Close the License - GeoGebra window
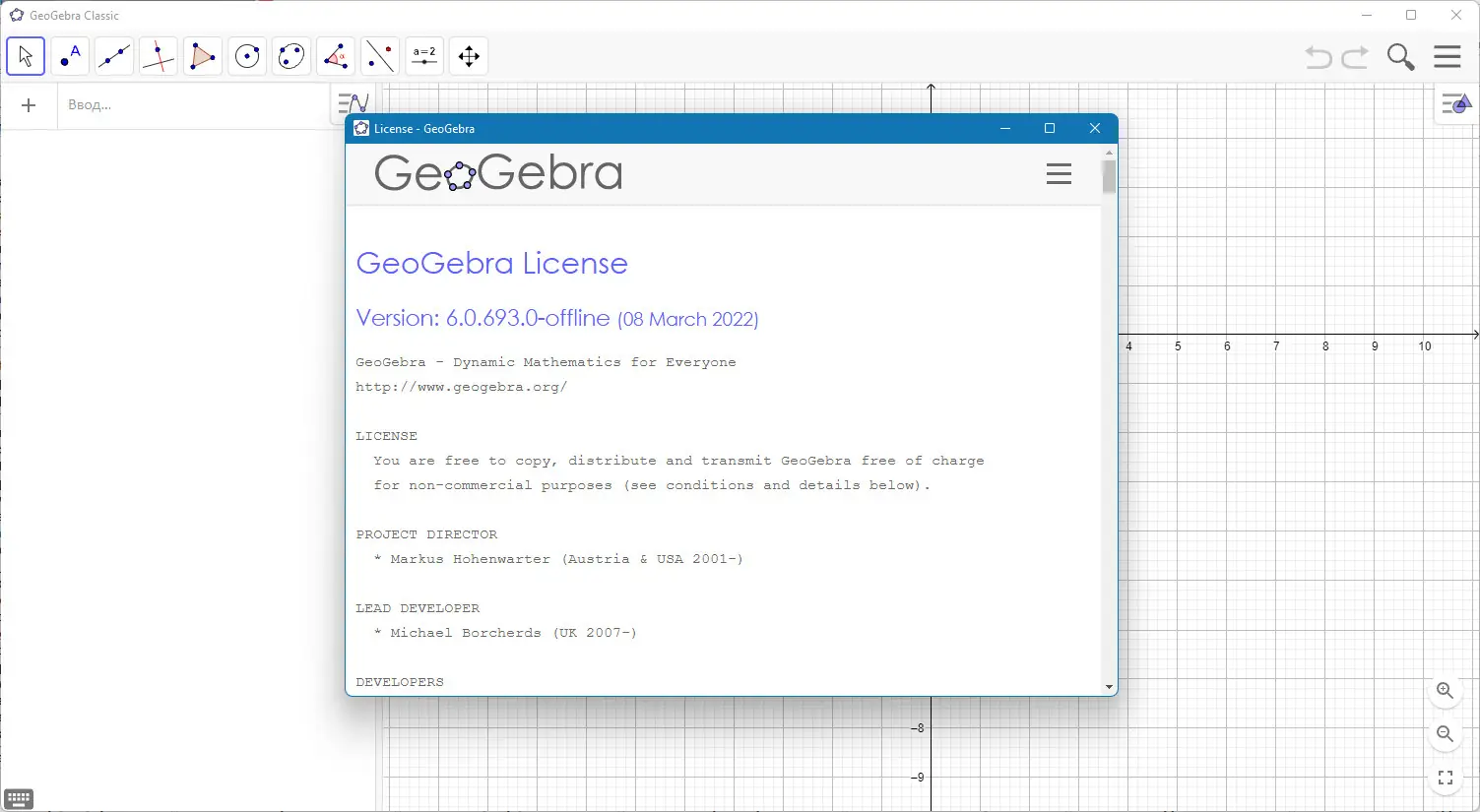 (1094, 128)
